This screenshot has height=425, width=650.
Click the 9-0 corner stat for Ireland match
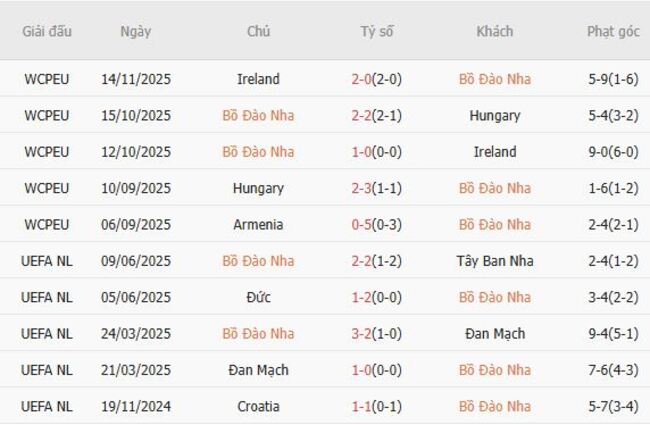pos(613,152)
